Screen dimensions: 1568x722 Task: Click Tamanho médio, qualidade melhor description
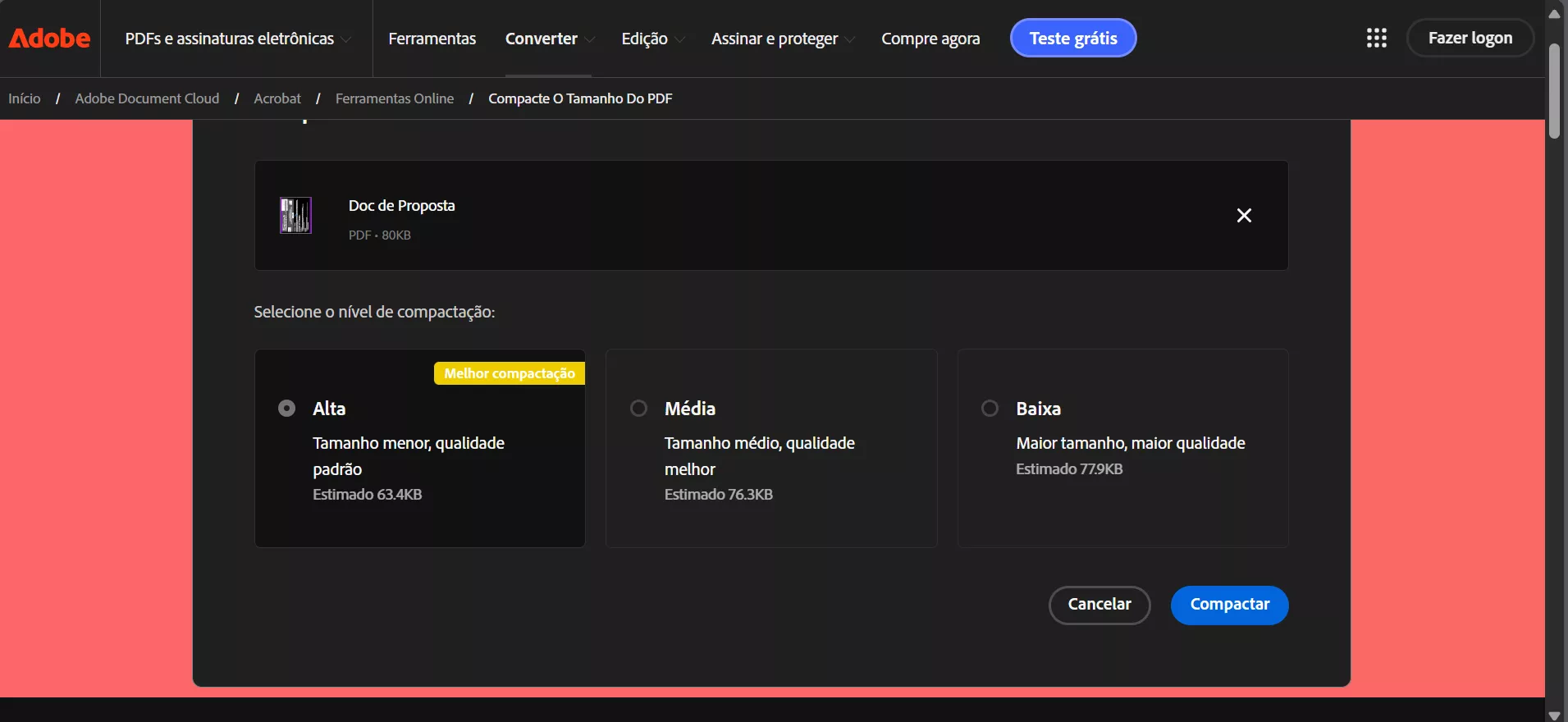[x=760, y=455]
